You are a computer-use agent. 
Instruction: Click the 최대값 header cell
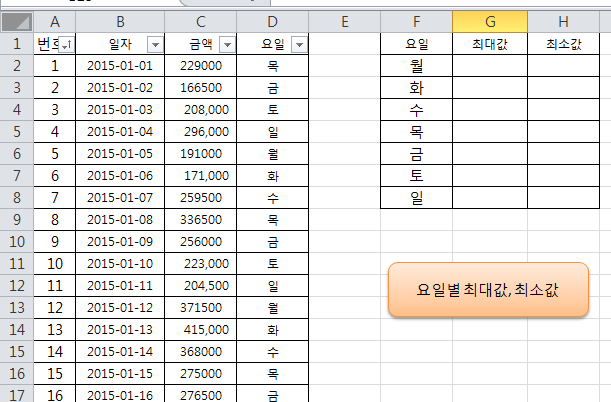(490, 44)
